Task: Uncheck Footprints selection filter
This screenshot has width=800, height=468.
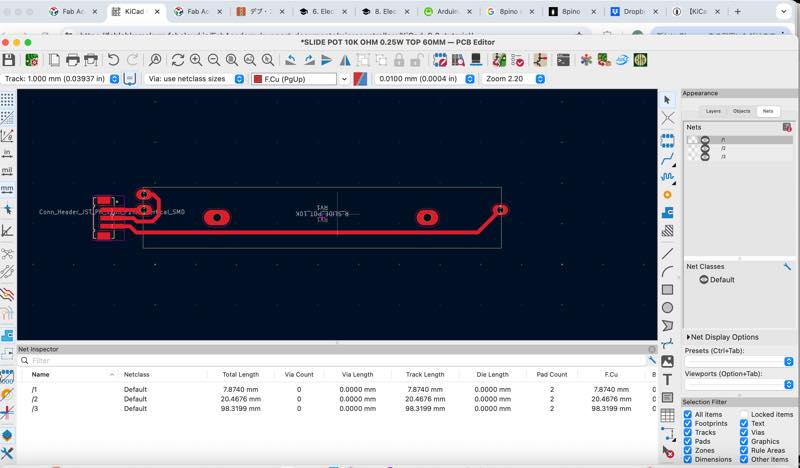Action: coord(688,424)
